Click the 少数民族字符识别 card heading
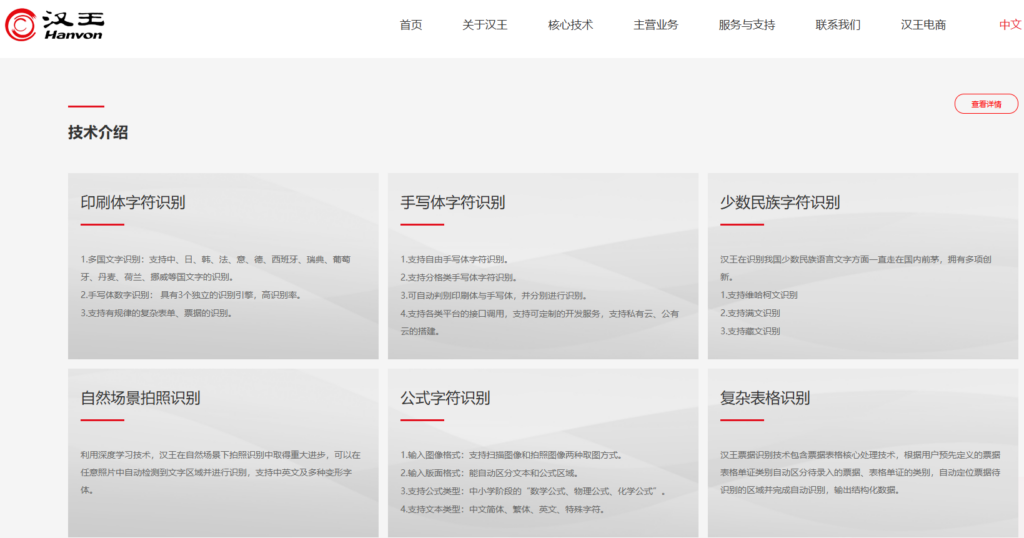This screenshot has width=1024, height=538. pos(780,202)
